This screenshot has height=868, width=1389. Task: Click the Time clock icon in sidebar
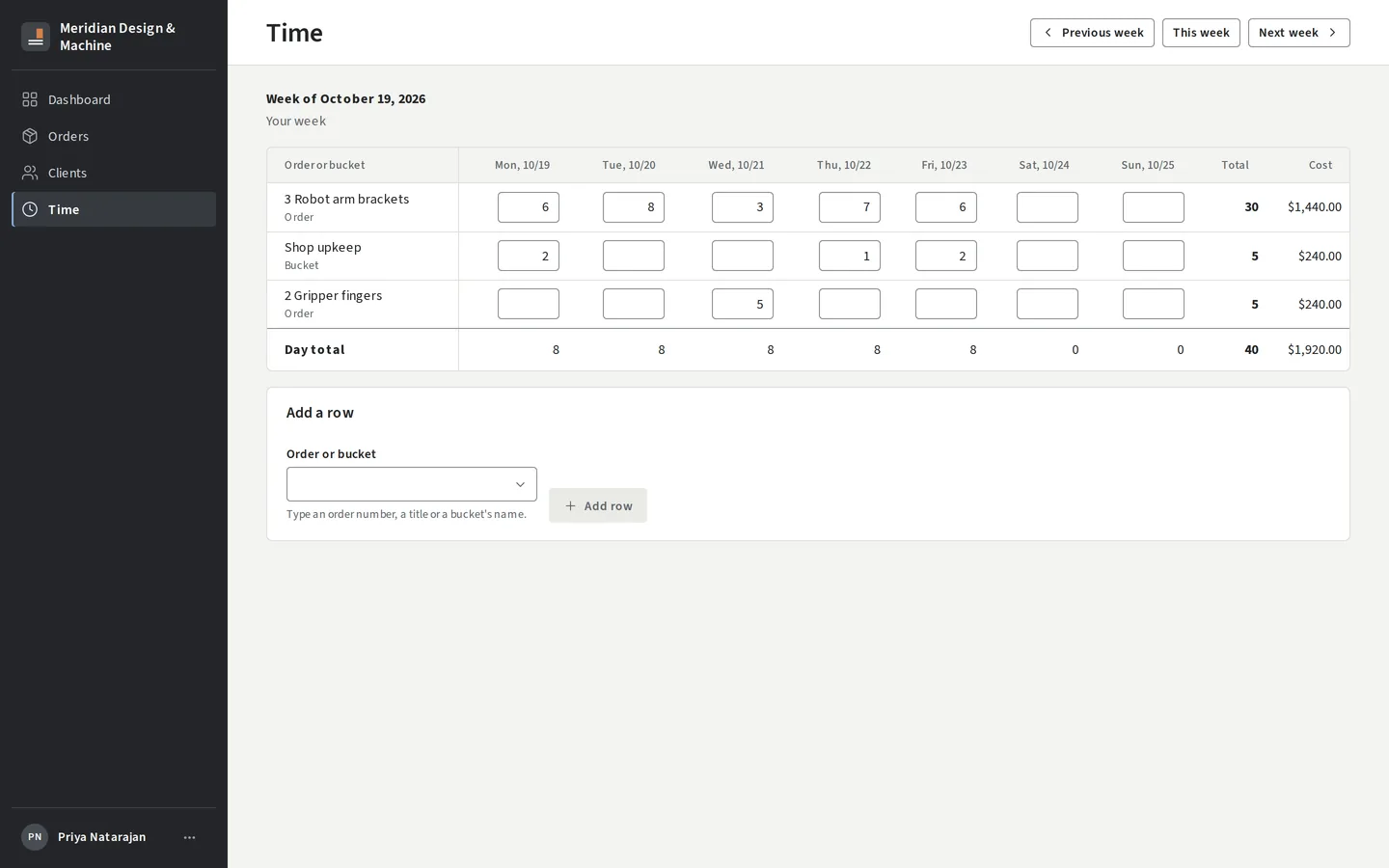[30, 209]
